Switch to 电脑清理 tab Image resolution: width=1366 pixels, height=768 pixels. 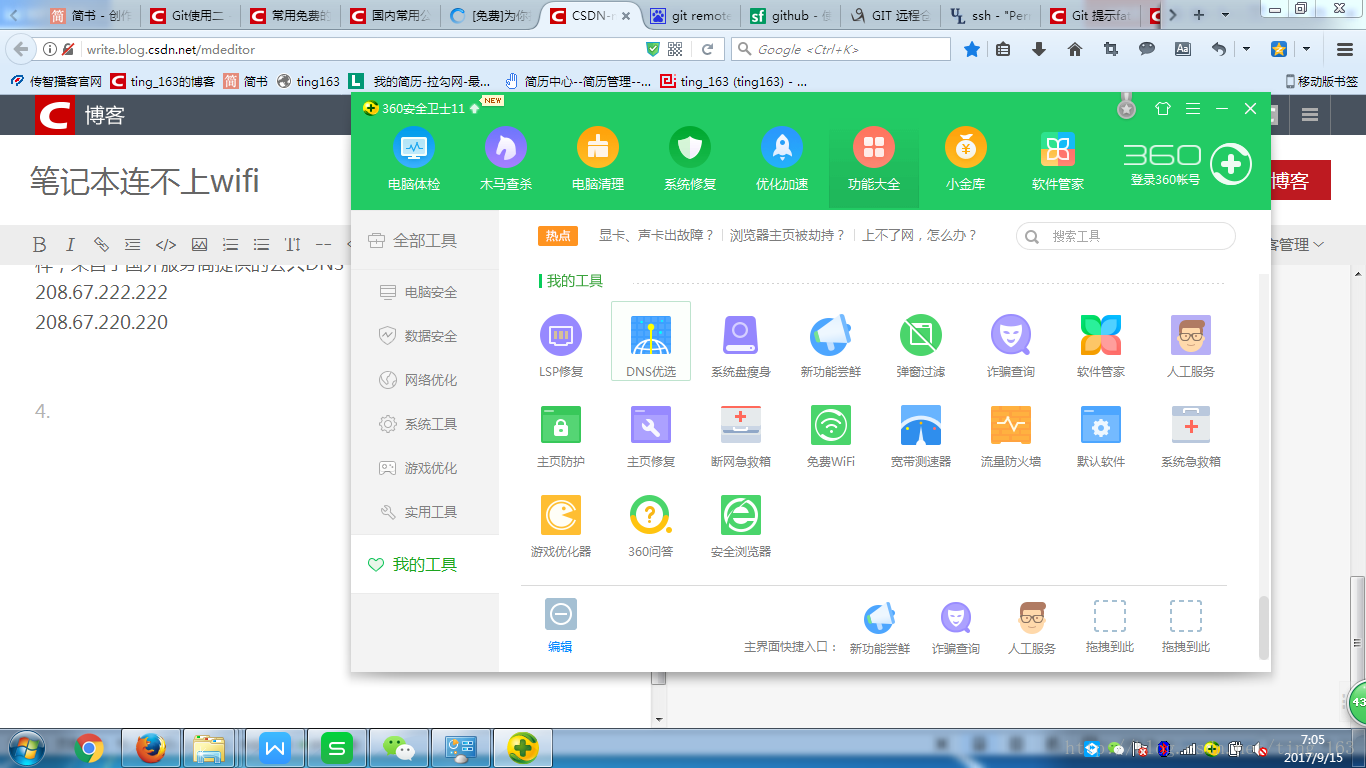598,159
